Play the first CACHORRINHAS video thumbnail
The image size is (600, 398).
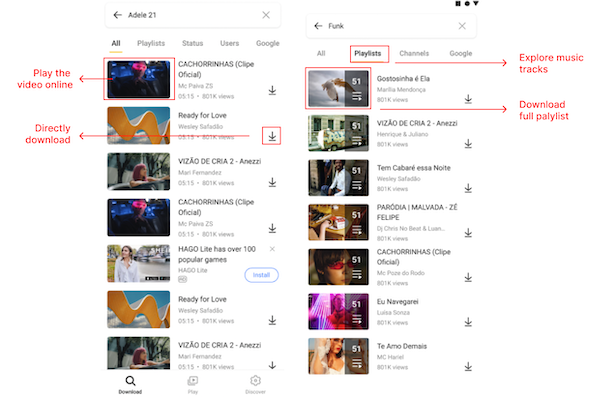[x=139, y=79]
